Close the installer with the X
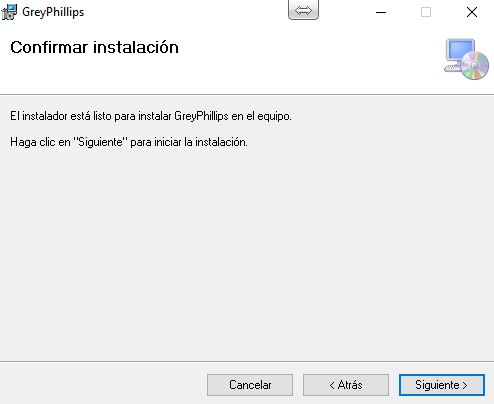This screenshot has height=404, width=494. click(x=472, y=12)
